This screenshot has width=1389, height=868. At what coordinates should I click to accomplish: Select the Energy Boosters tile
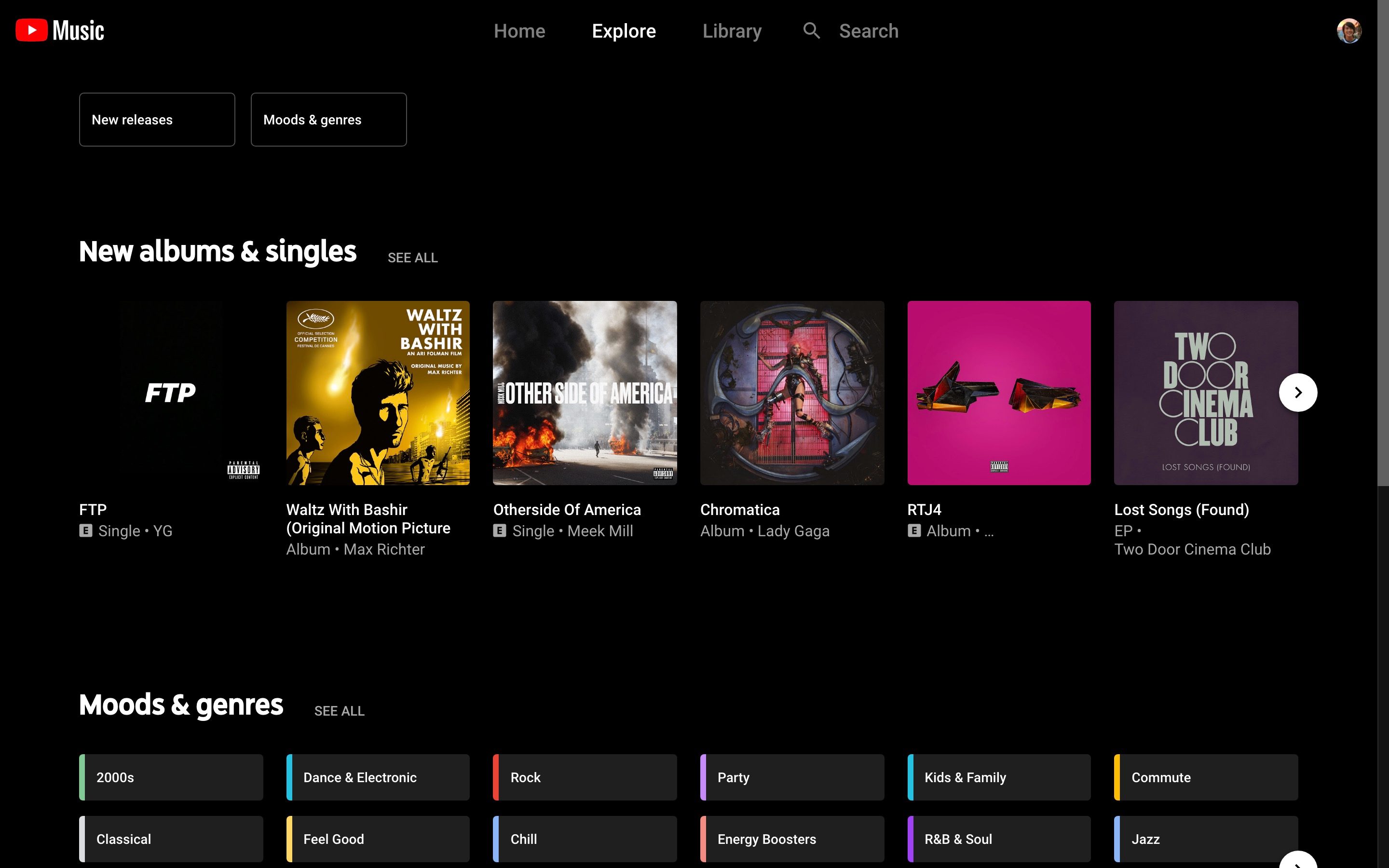coord(792,839)
